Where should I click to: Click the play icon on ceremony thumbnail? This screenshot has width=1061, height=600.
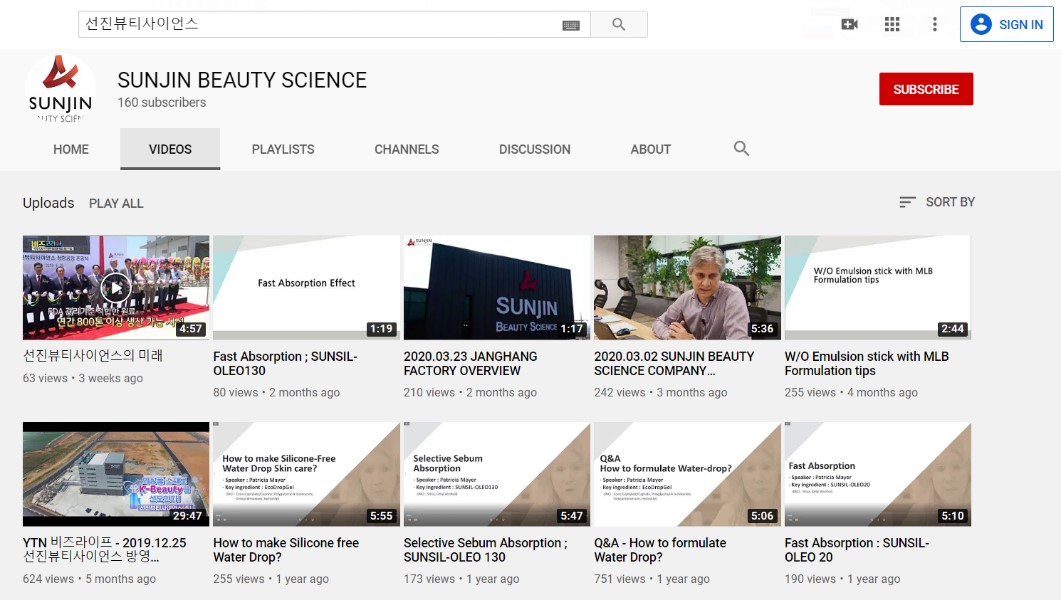pyautogui.click(x=116, y=287)
